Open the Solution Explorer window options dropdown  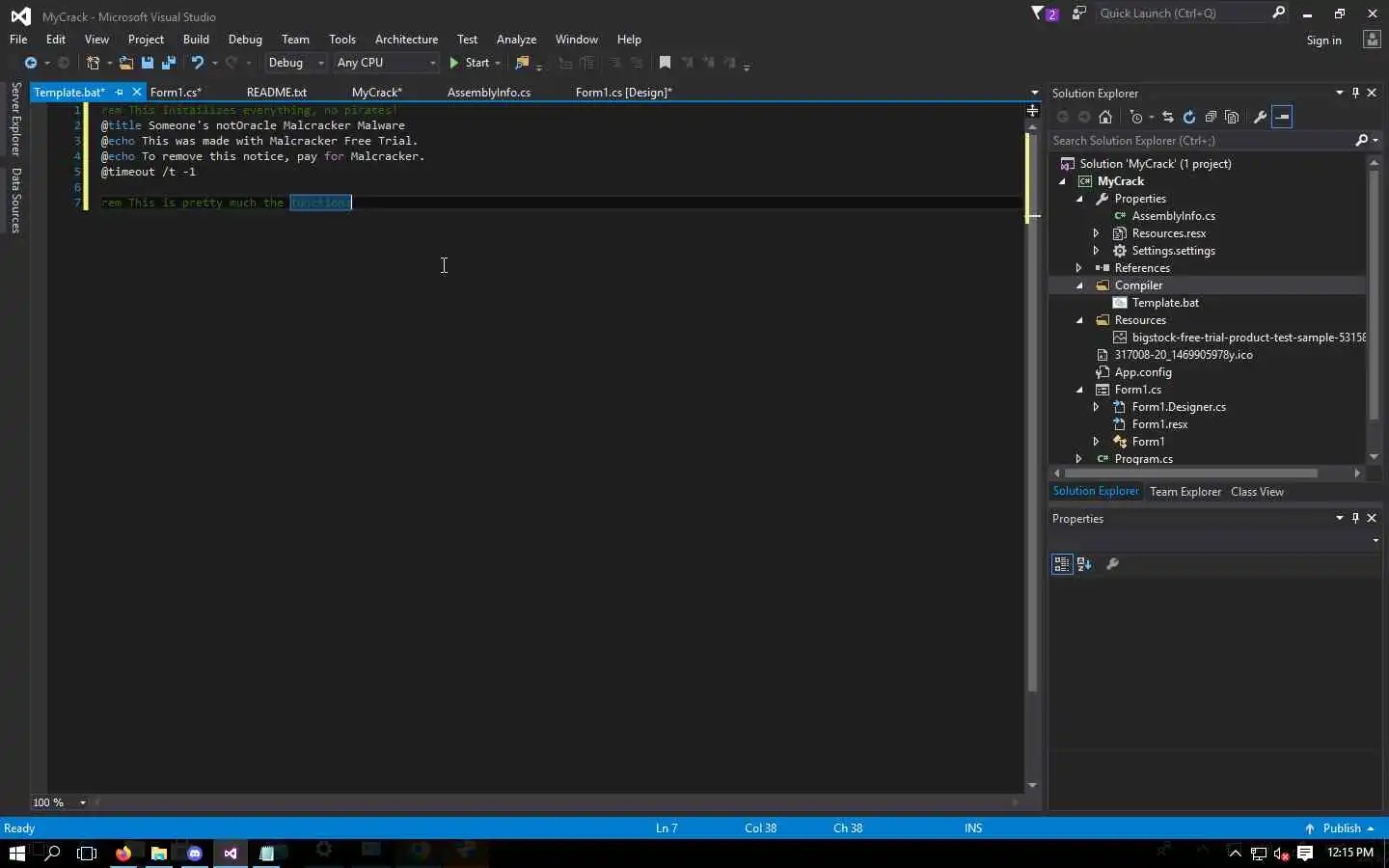[1339, 93]
